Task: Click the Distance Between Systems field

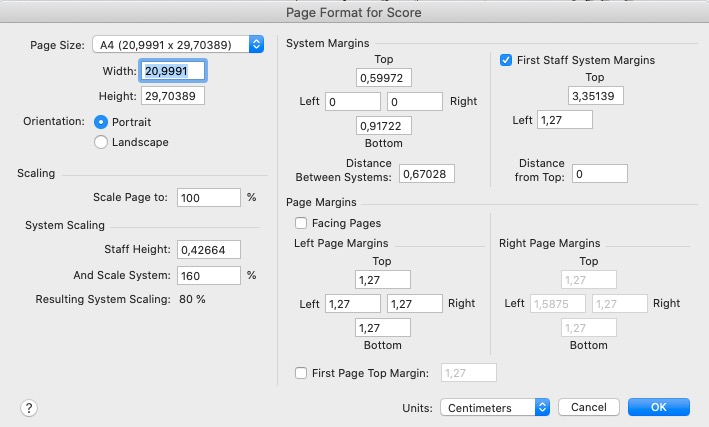Action: click(427, 174)
